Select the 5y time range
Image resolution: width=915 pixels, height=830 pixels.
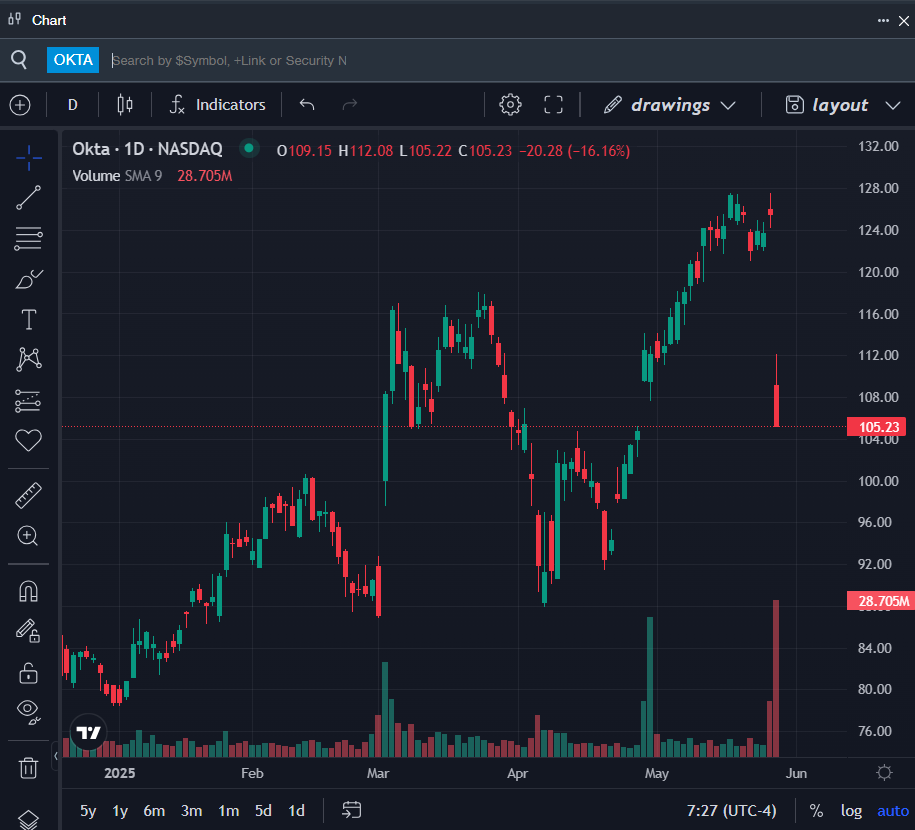point(88,811)
